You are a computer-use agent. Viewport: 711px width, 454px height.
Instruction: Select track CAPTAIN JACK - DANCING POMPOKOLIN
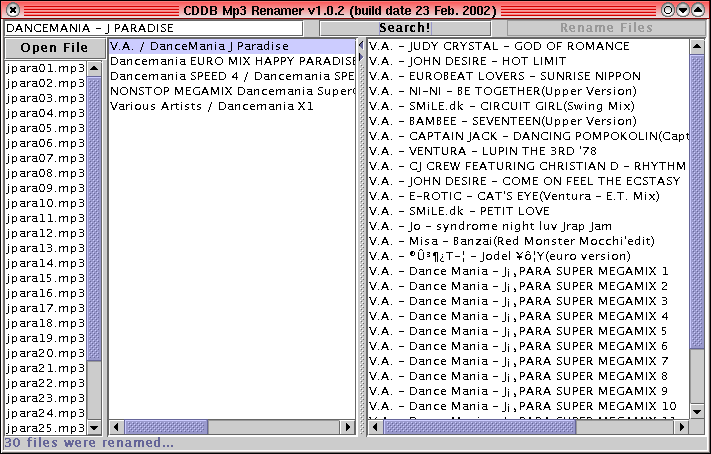tap(529, 136)
